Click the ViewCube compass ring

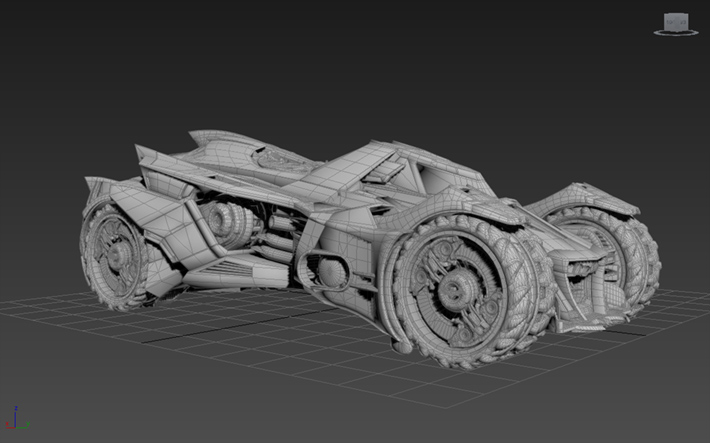[676, 32]
